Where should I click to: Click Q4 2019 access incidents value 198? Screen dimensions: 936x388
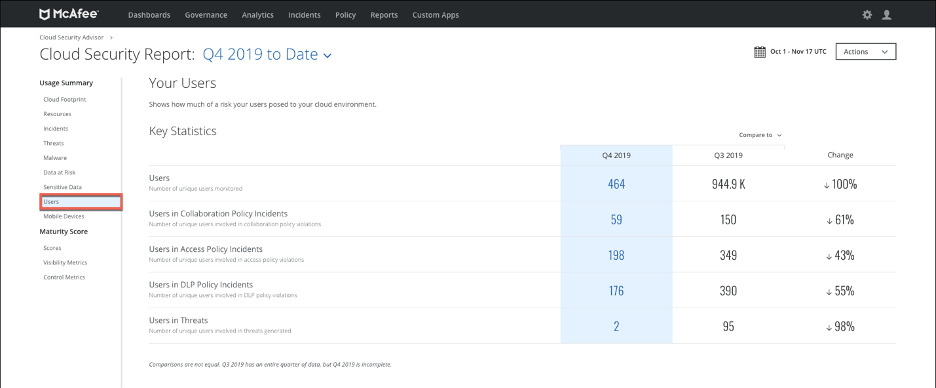(616, 255)
